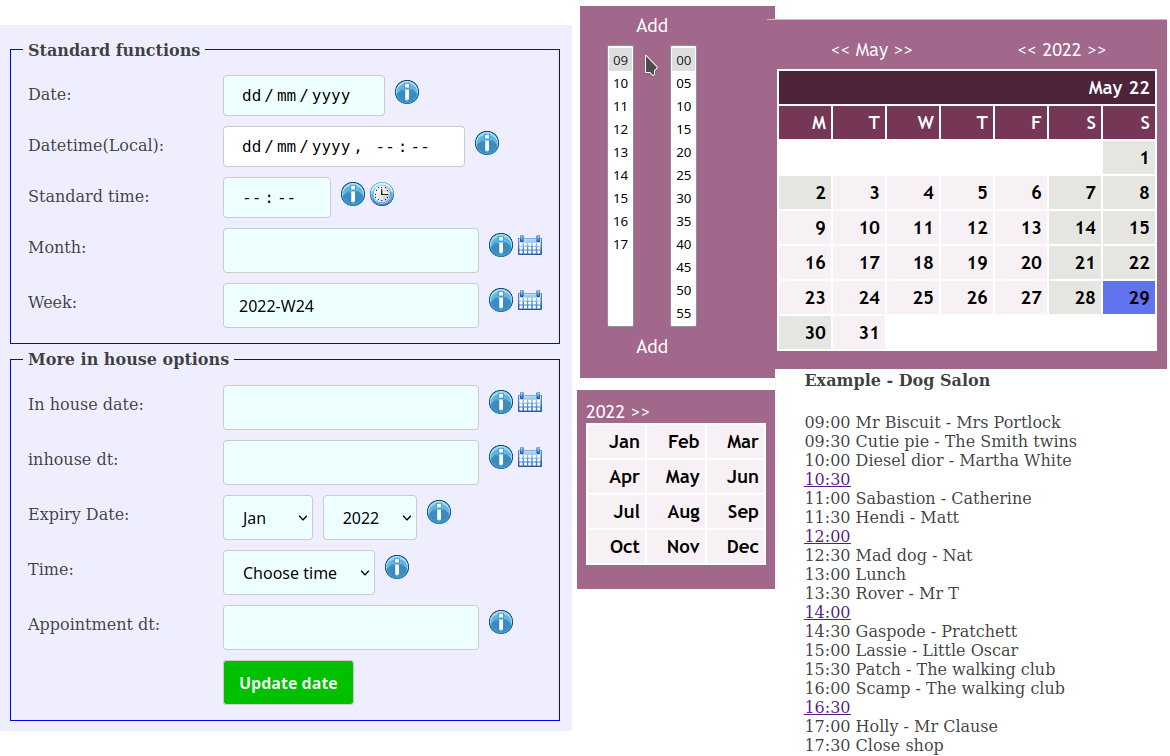Click the Date input field

[304, 95]
